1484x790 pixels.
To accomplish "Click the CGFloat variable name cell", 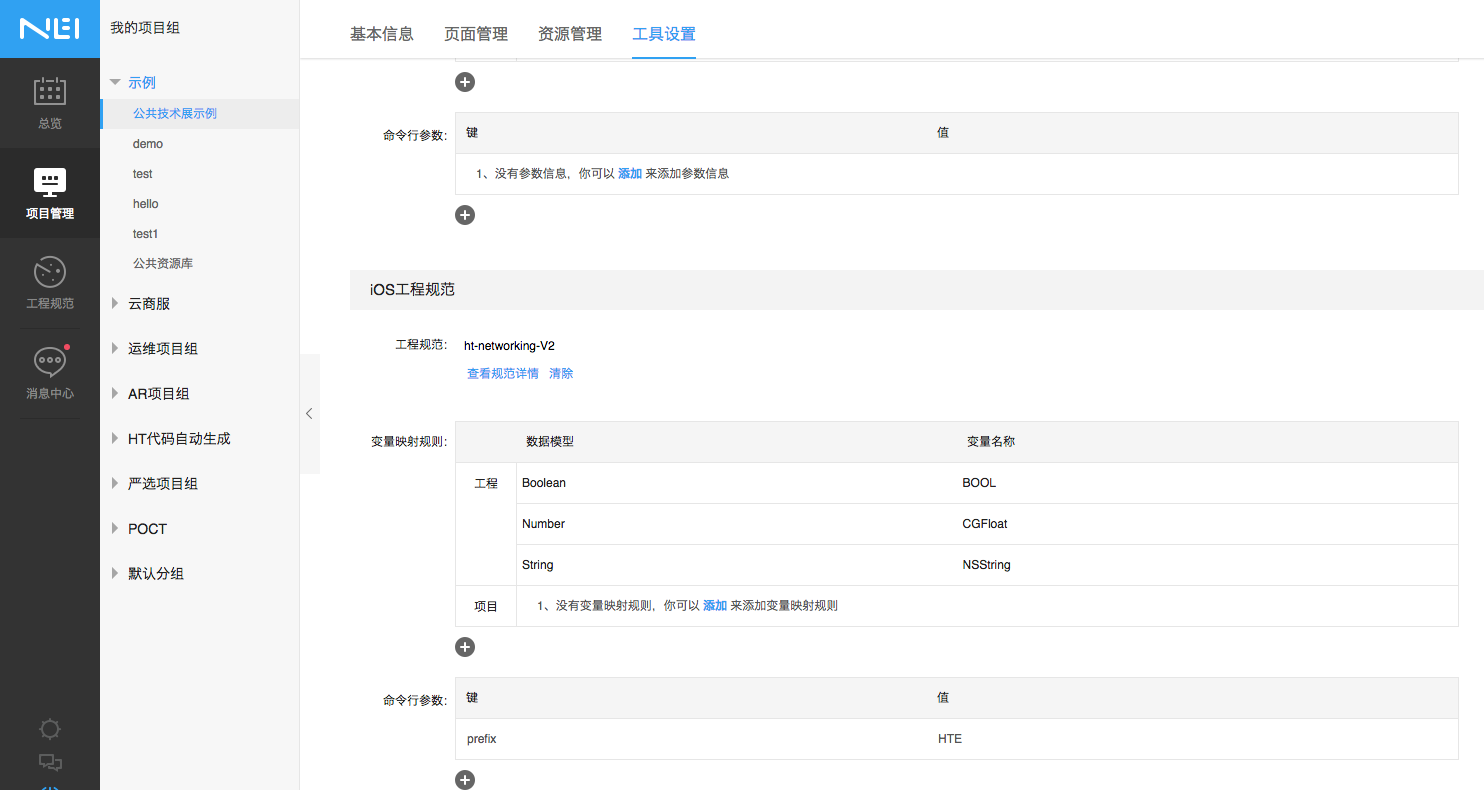I will click(x=1207, y=524).
